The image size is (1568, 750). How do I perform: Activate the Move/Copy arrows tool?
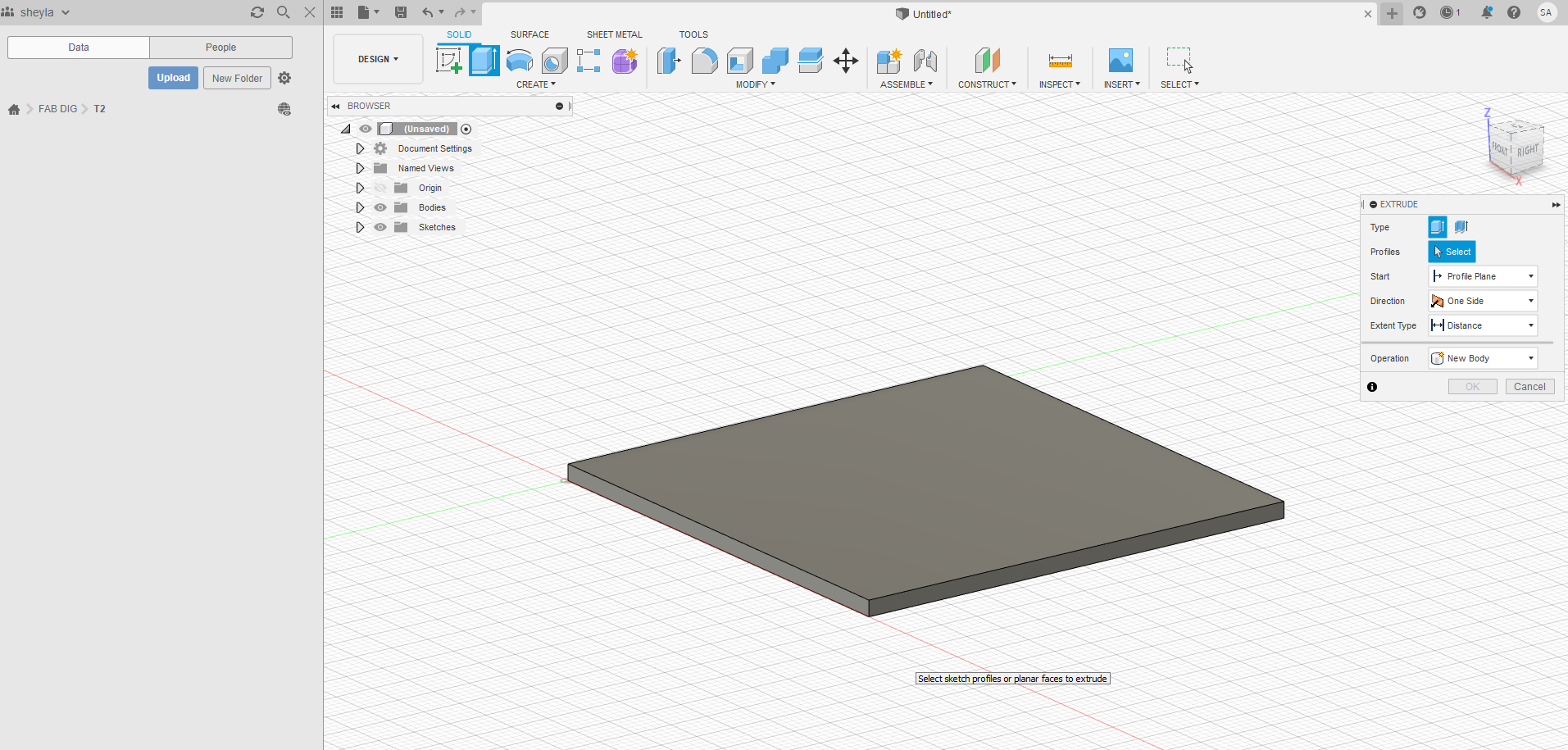click(845, 61)
